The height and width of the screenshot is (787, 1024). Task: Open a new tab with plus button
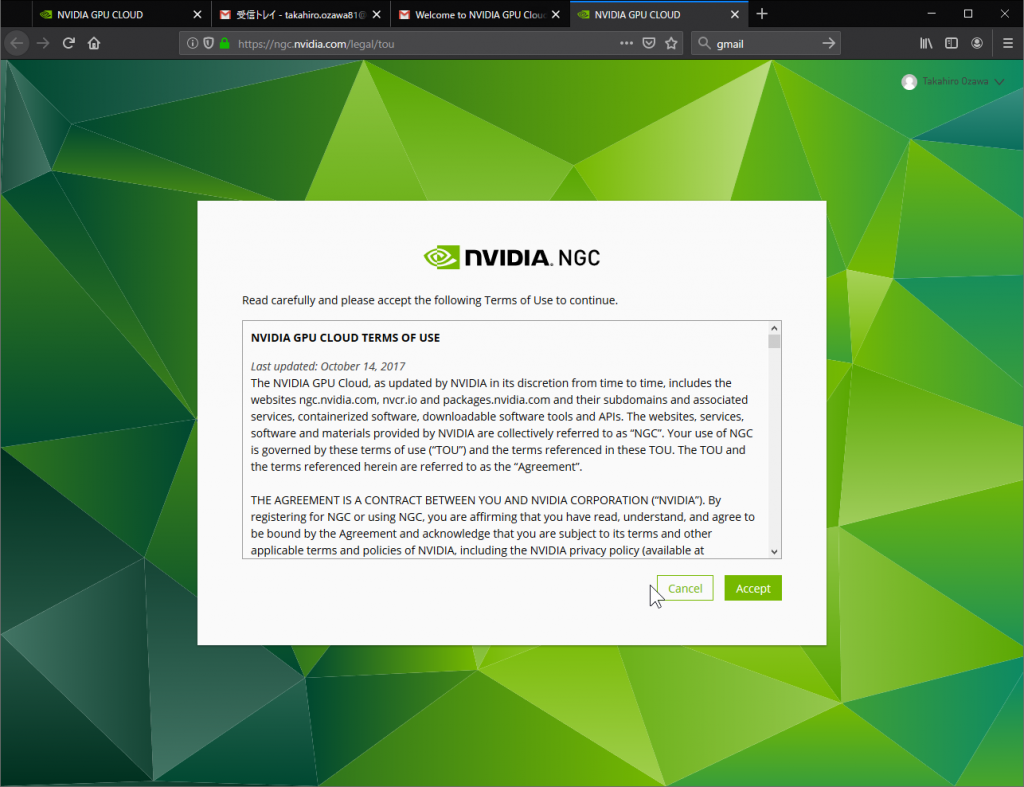(762, 14)
